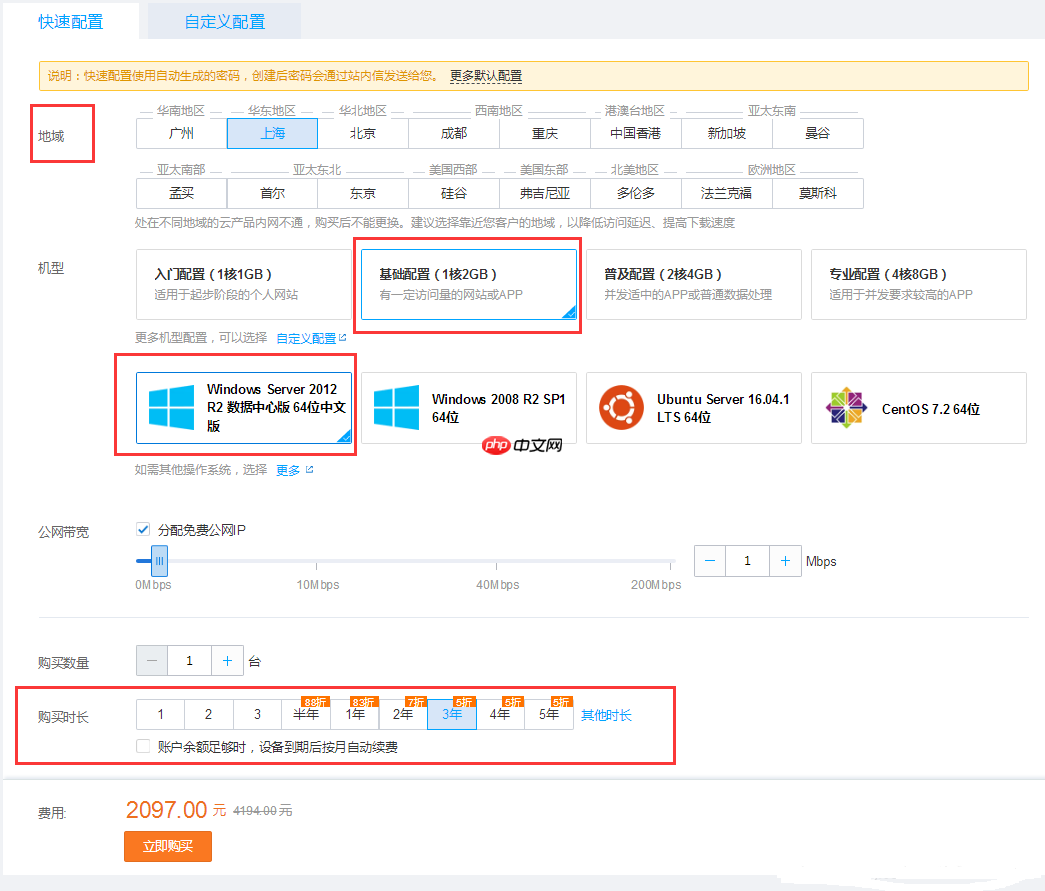
Task: Open the 自定义配置 link under machine types
Action: (x=311, y=339)
